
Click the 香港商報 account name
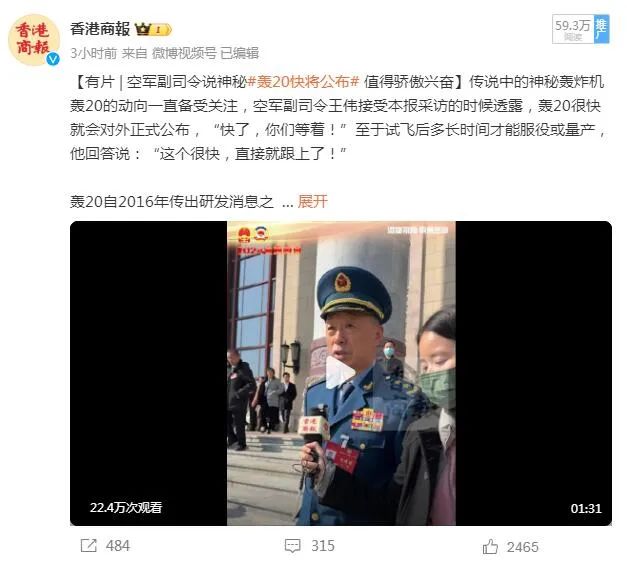pyautogui.click(x=100, y=29)
